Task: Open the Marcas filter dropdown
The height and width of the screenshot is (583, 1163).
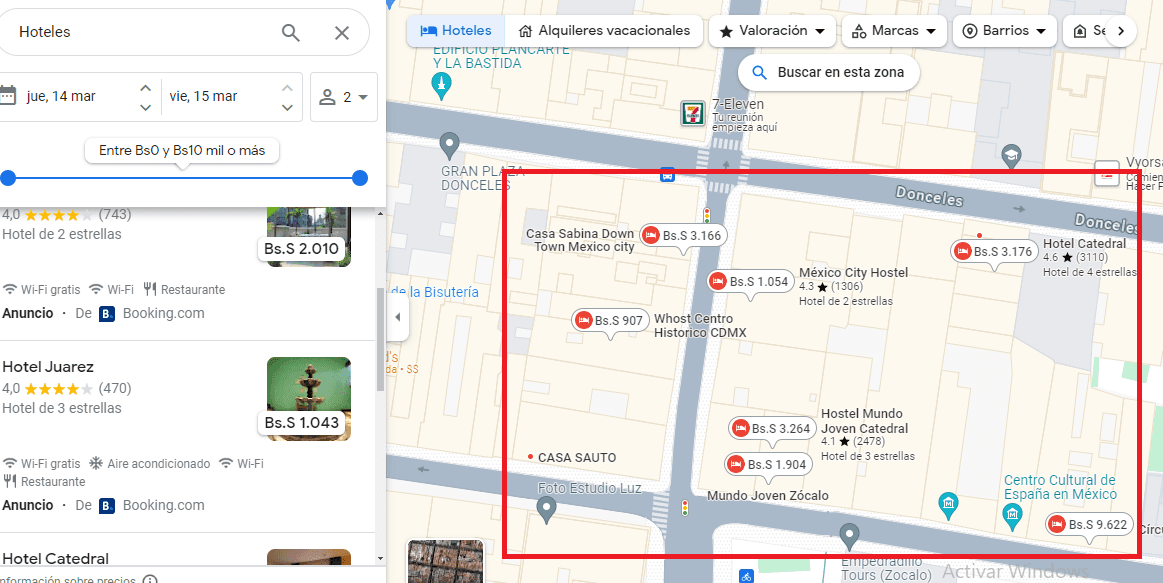Action: tap(894, 31)
